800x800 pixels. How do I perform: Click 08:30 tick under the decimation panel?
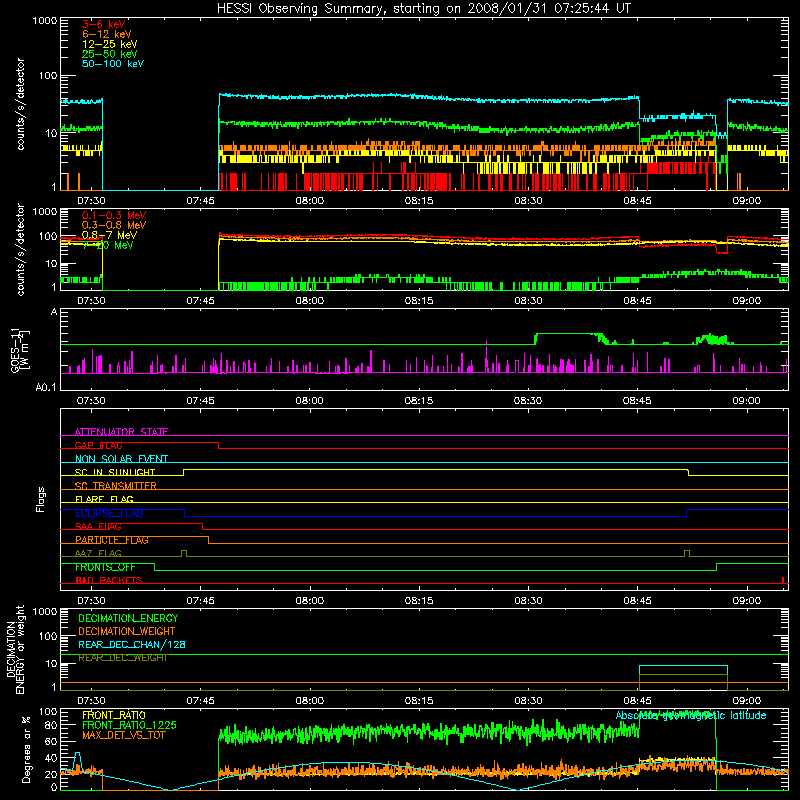[x=528, y=701]
